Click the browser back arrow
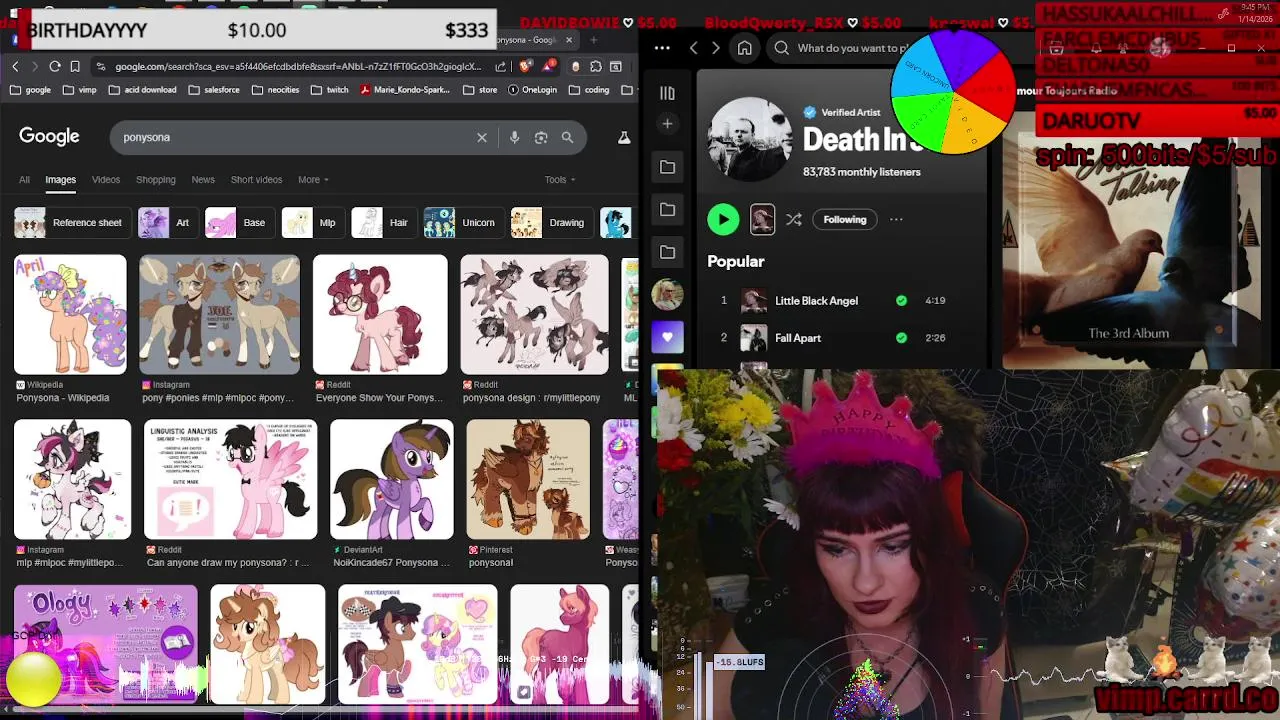This screenshot has width=1280, height=720. click(15, 66)
